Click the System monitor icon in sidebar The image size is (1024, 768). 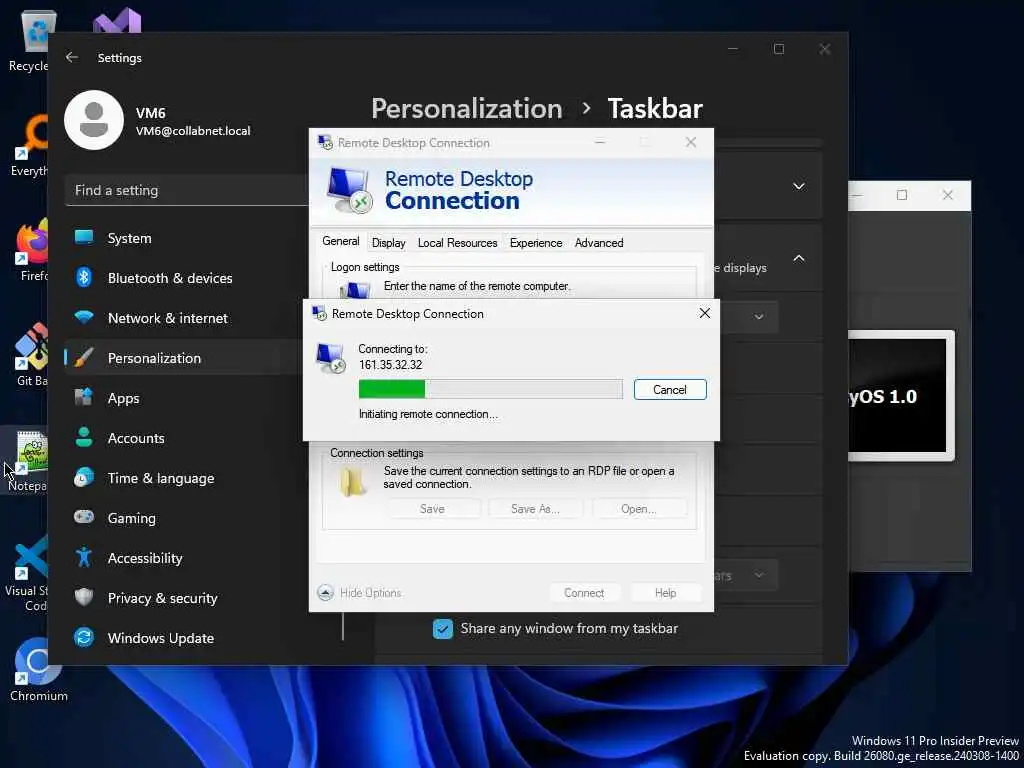84,237
